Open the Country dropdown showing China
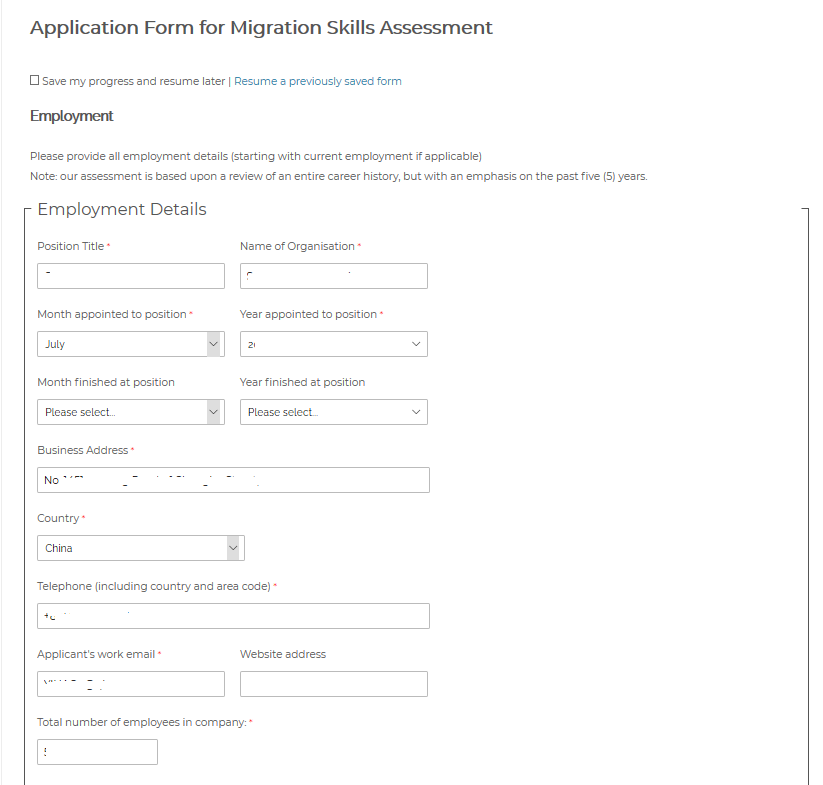The image size is (823, 785). [x=141, y=548]
